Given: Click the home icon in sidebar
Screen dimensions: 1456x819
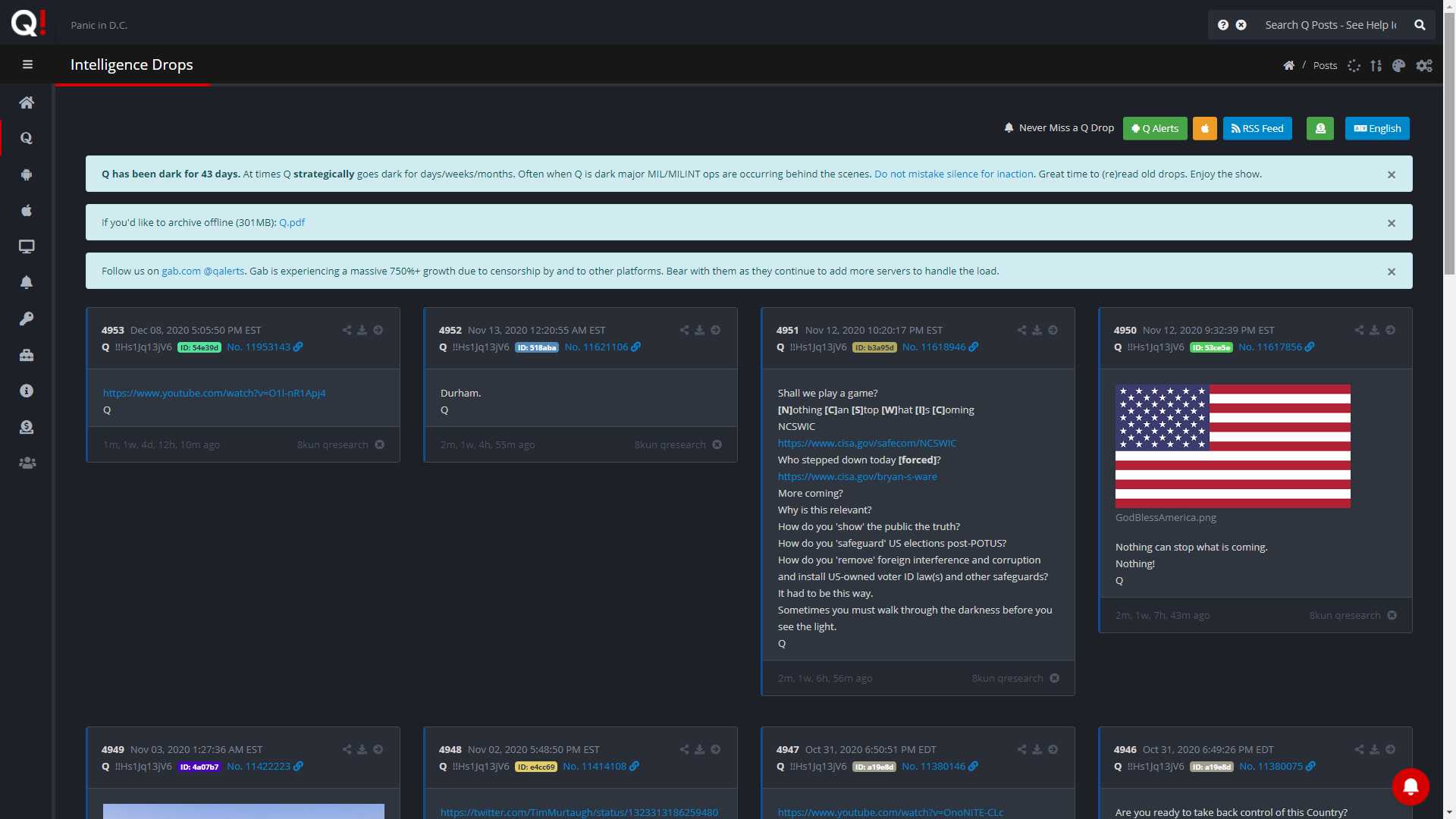Looking at the screenshot, I should 27,102.
